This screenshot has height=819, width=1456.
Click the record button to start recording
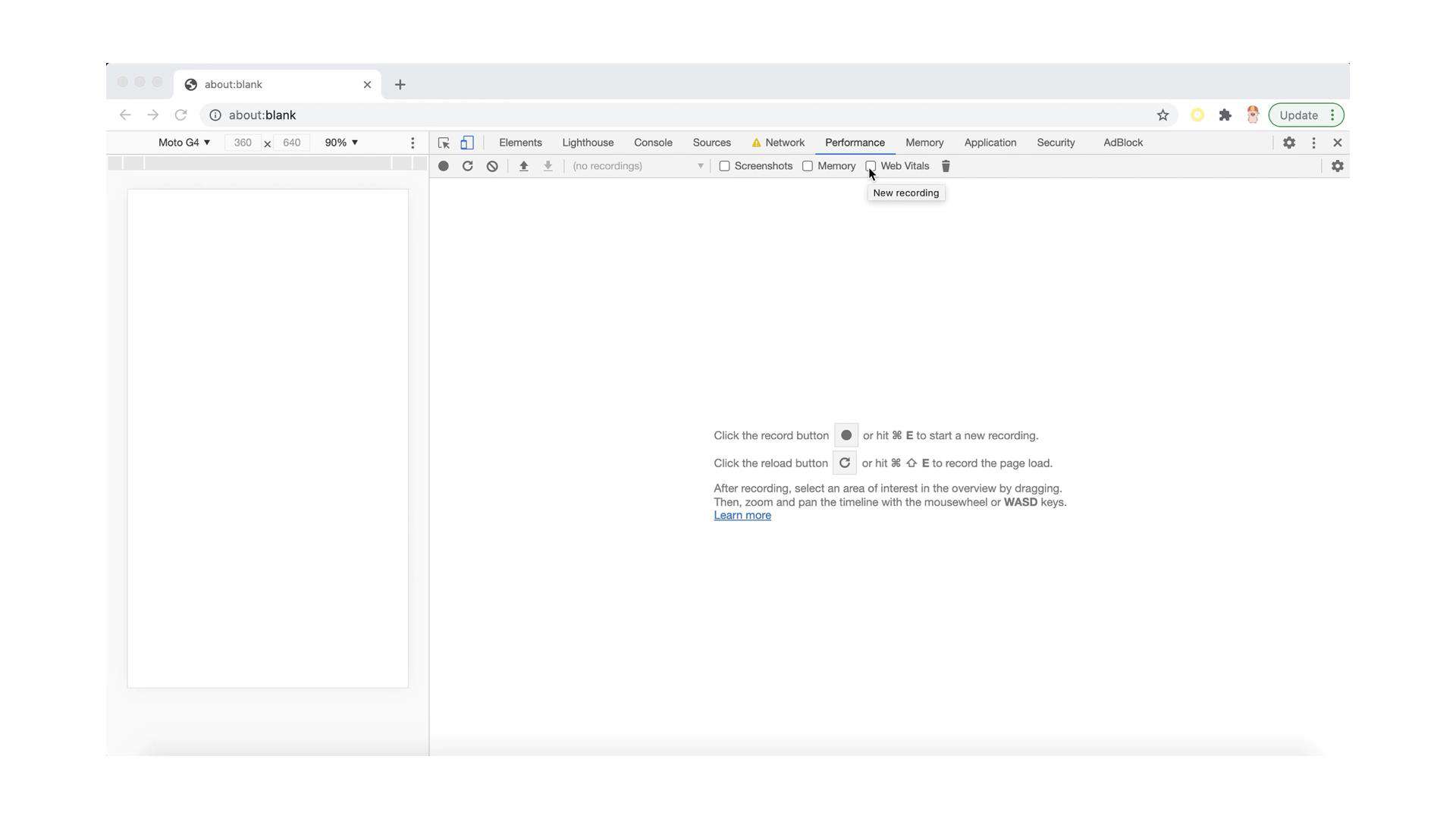tap(444, 166)
